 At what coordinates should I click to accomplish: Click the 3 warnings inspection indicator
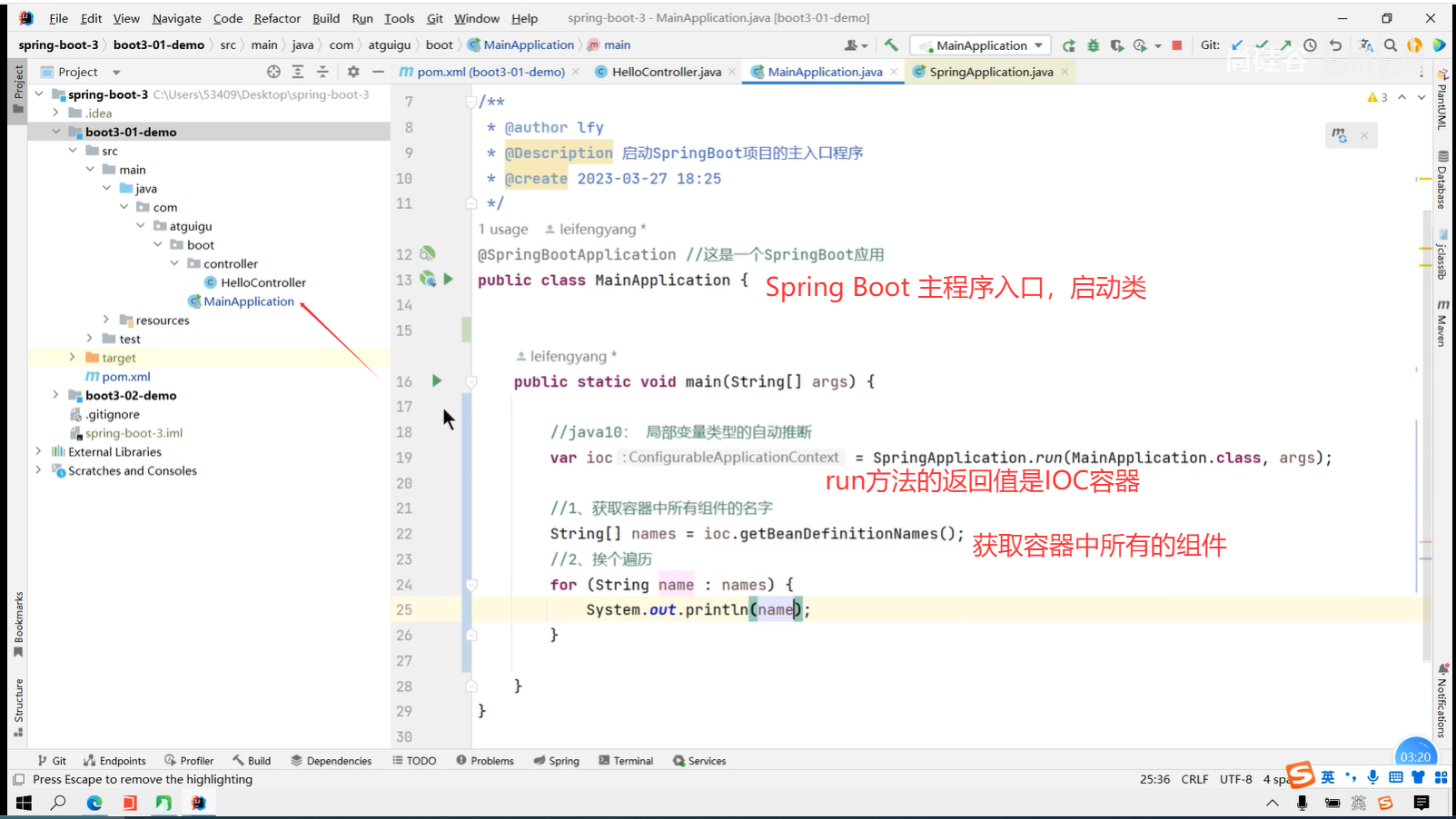1377,98
